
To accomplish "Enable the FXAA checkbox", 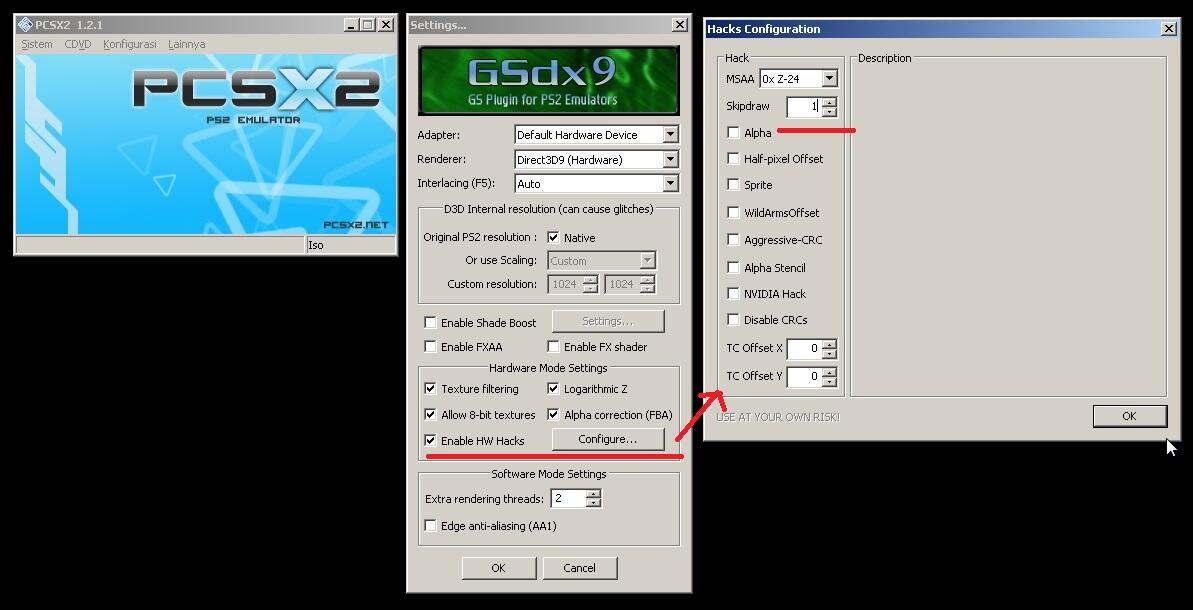I will click(x=431, y=347).
